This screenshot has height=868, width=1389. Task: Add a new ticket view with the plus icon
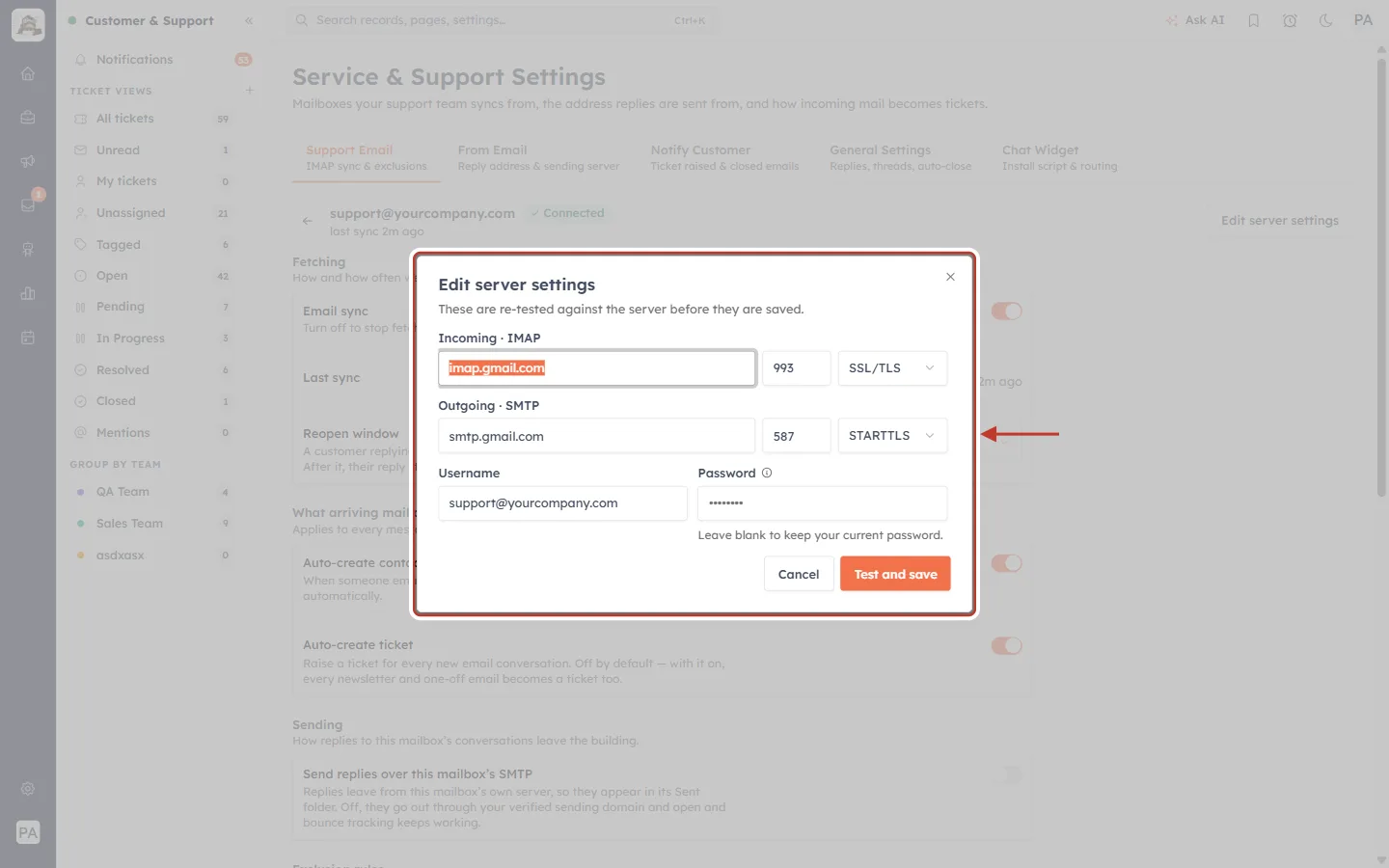(250, 91)
